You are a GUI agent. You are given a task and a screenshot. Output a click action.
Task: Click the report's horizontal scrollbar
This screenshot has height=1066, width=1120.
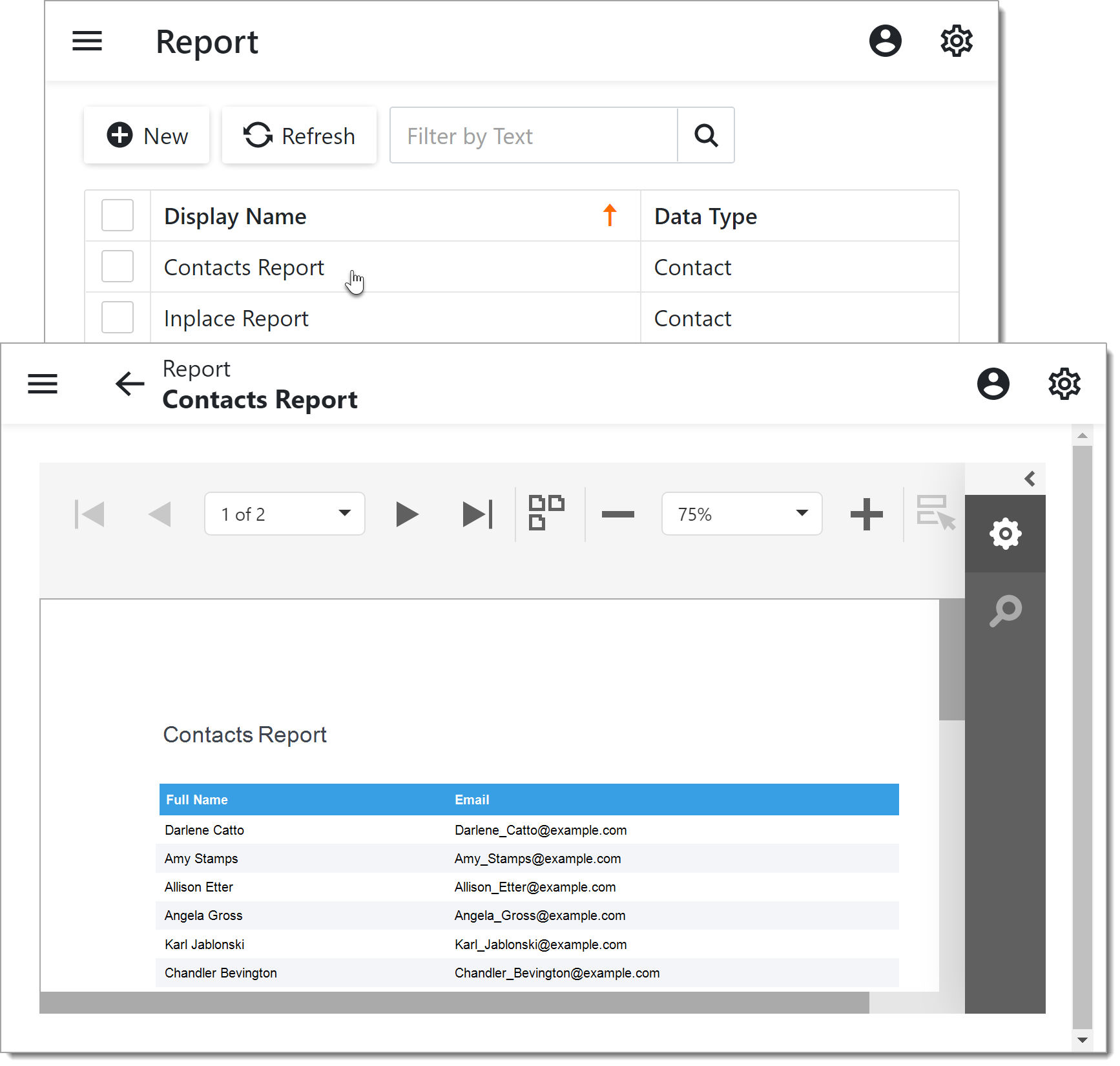point(453,1003)
